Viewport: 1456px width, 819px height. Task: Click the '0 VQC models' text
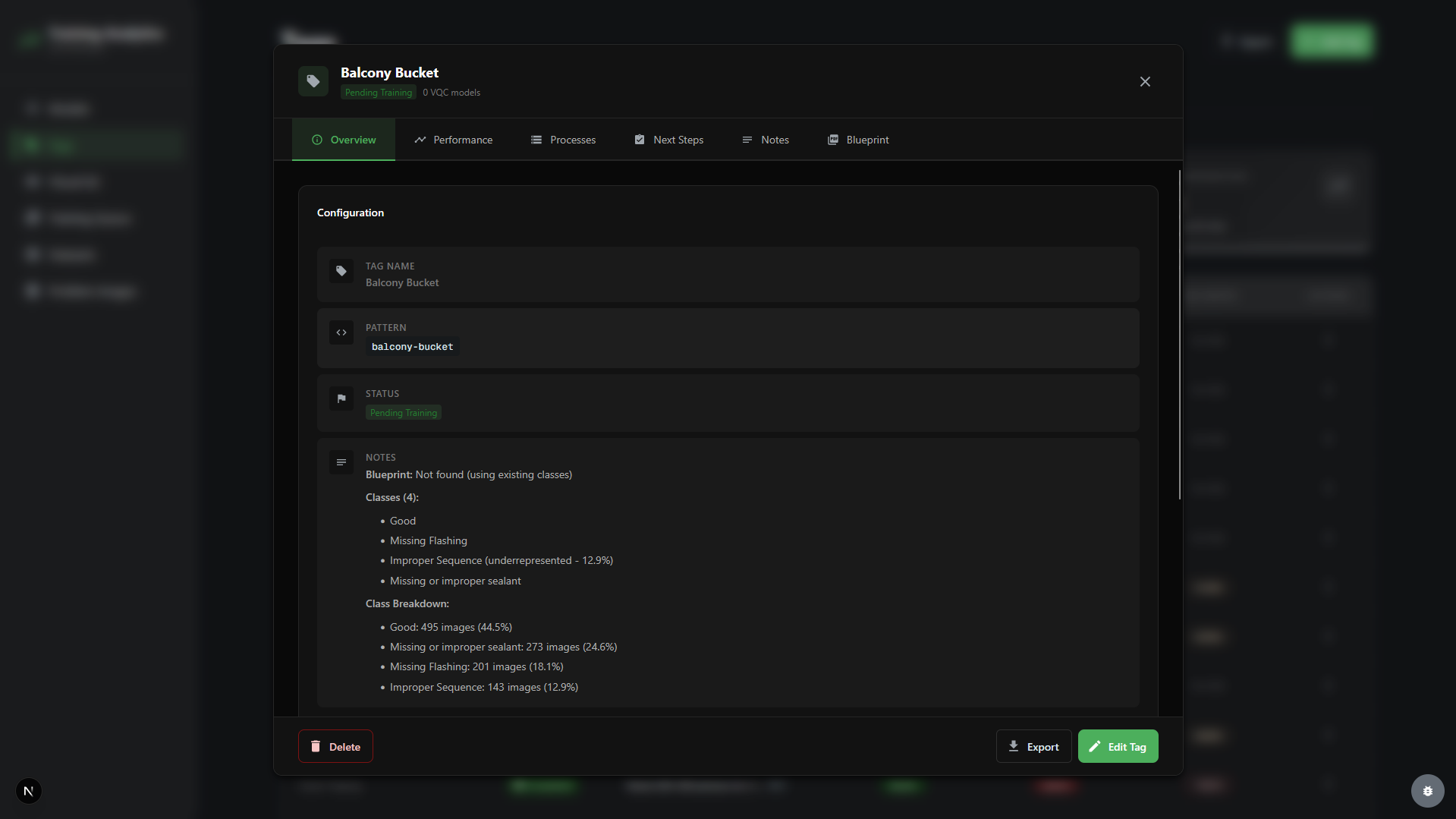coord(451,93)
